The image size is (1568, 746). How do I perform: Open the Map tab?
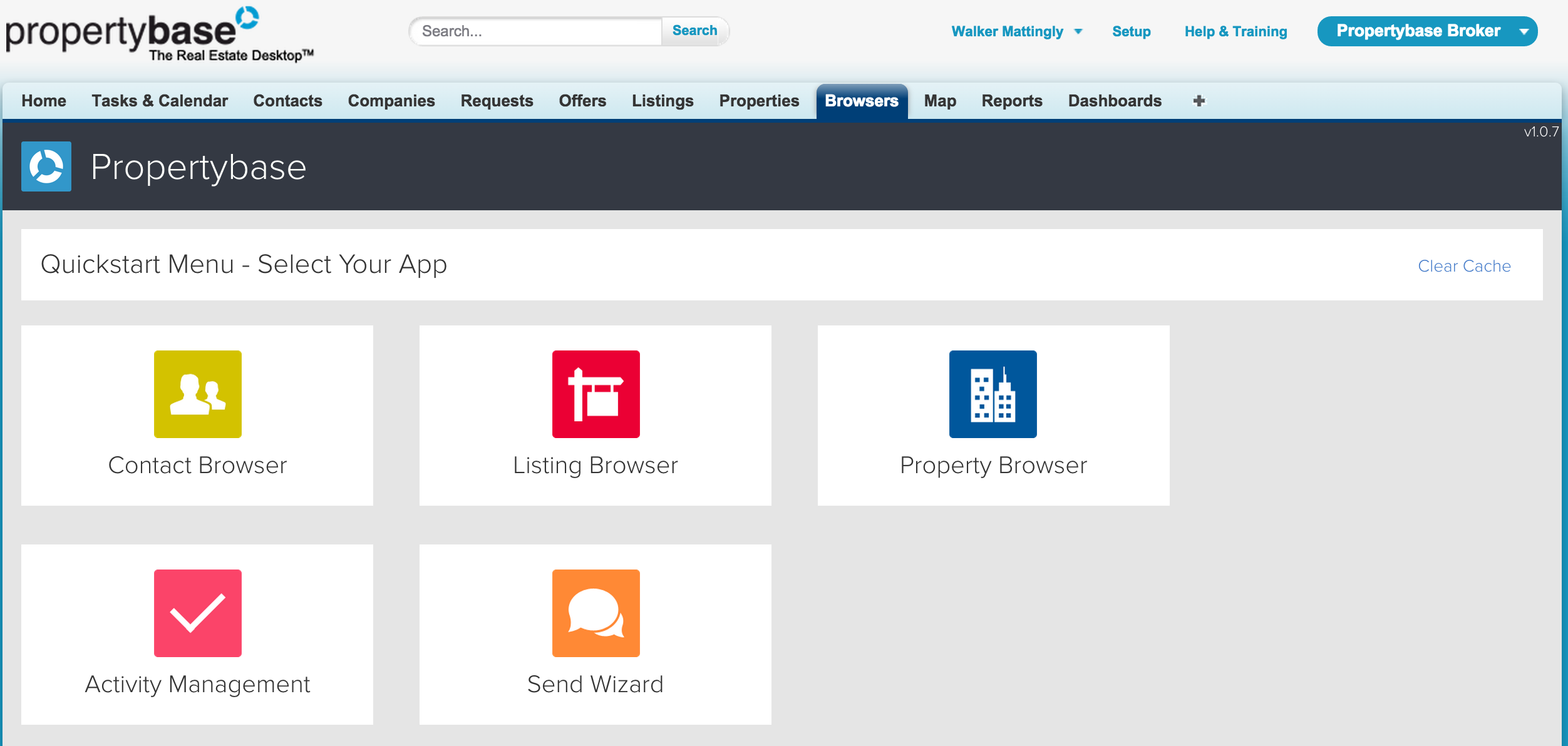pos(940,101)
